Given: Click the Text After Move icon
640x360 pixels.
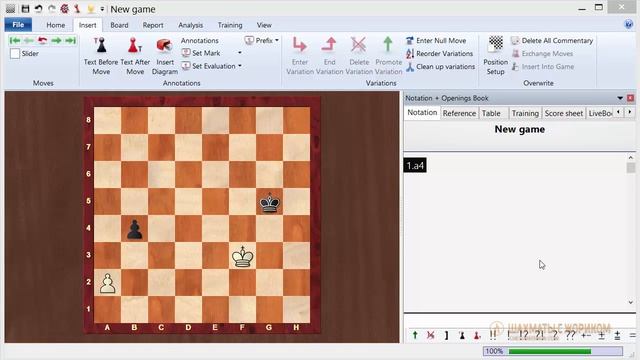Looking at the screenshot, I should click(134, 46).
